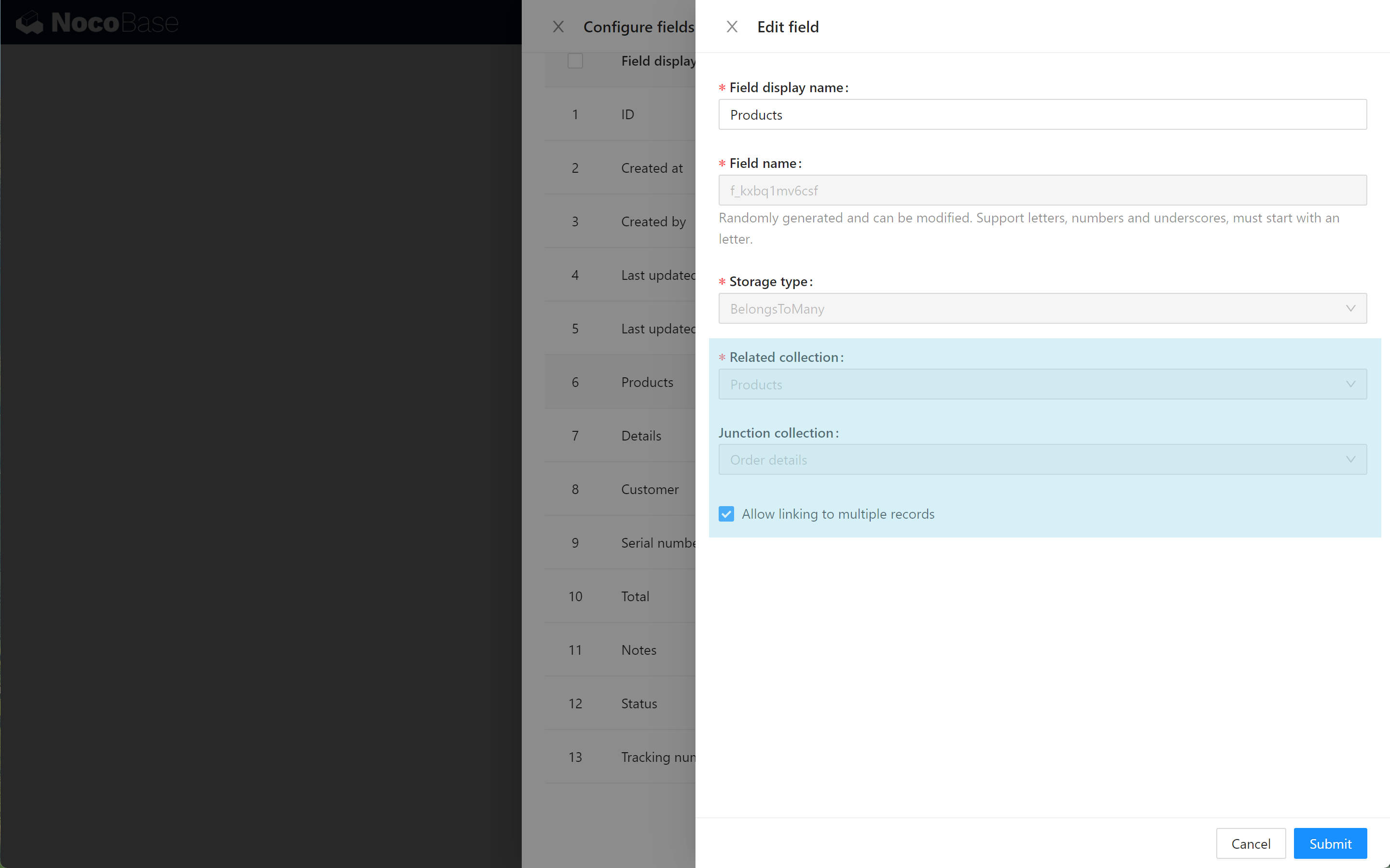Click the Submit button
Image resolution: width=1390 pixels, height=868 pixels.
[1330, 843]
